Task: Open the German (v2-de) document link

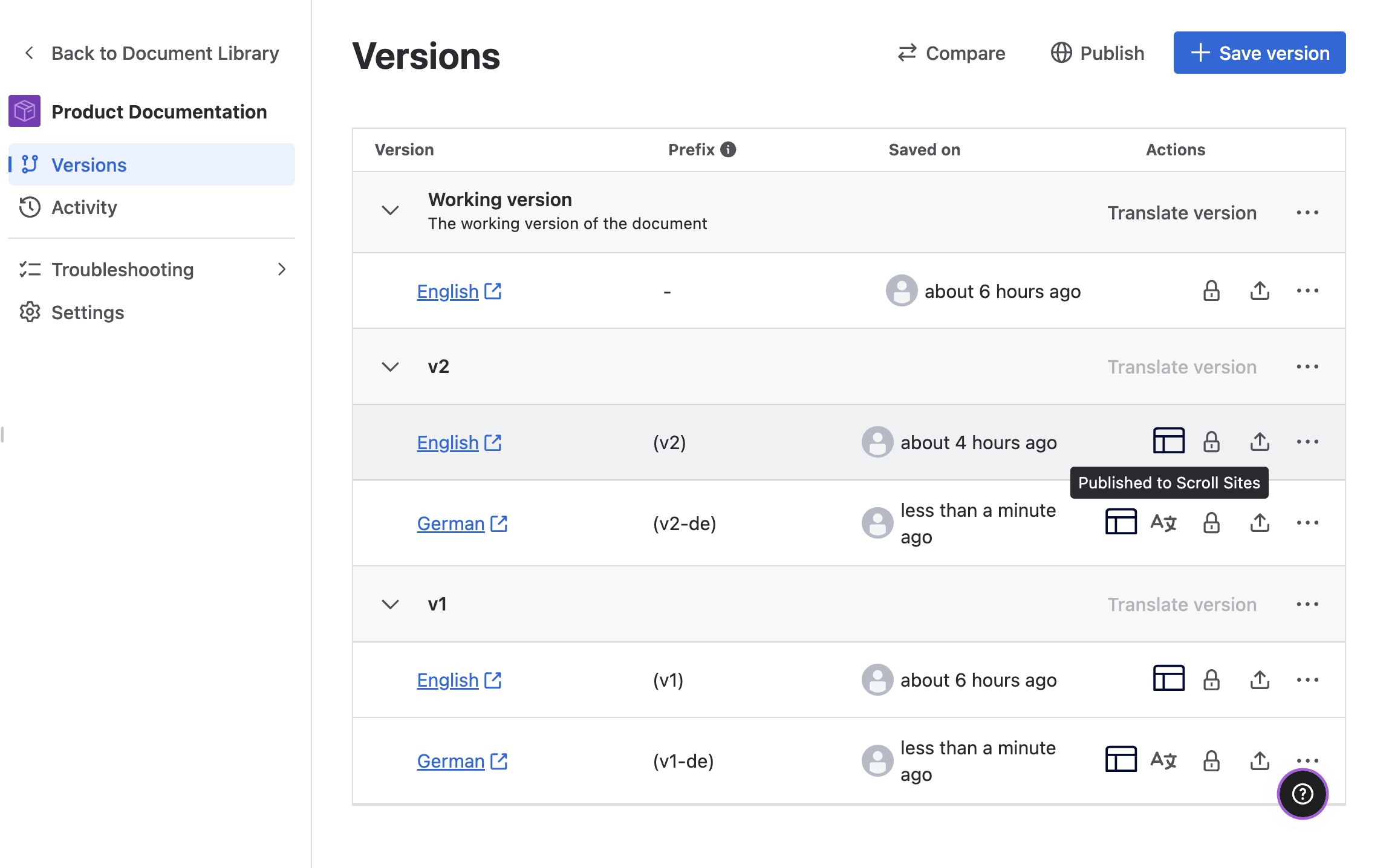Action: pyautogui.click(x=451, y=523)
